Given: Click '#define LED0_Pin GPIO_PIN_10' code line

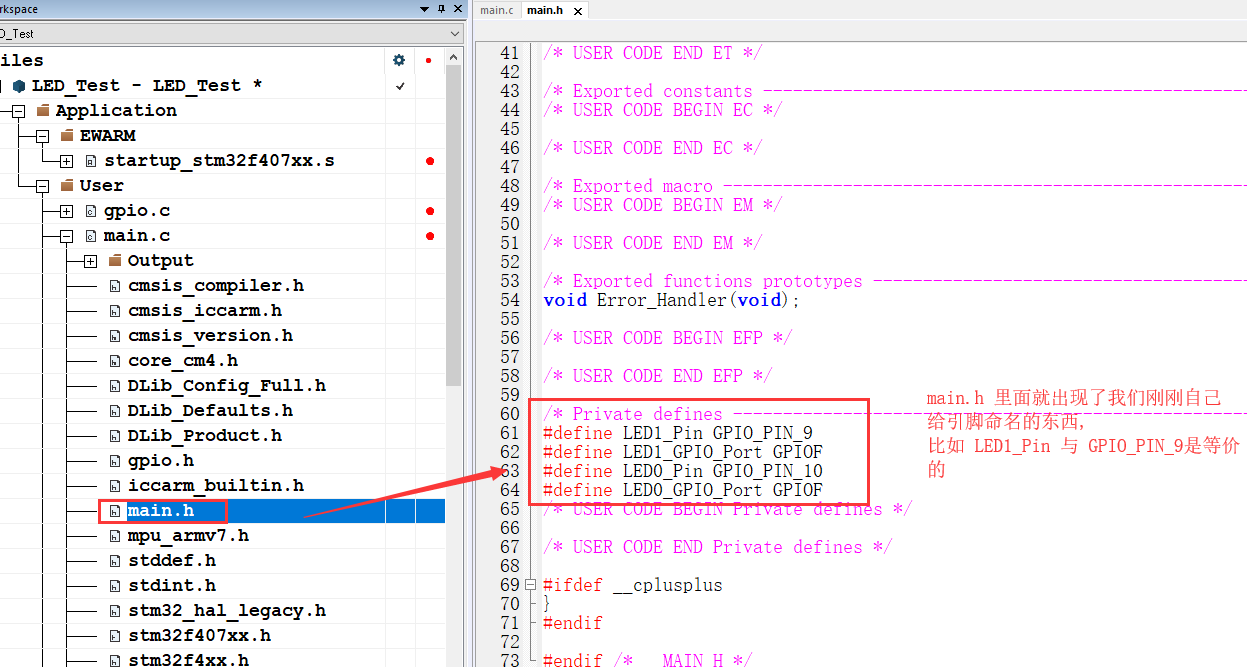Looking at the screenshot, I should [x=683, y=471].
